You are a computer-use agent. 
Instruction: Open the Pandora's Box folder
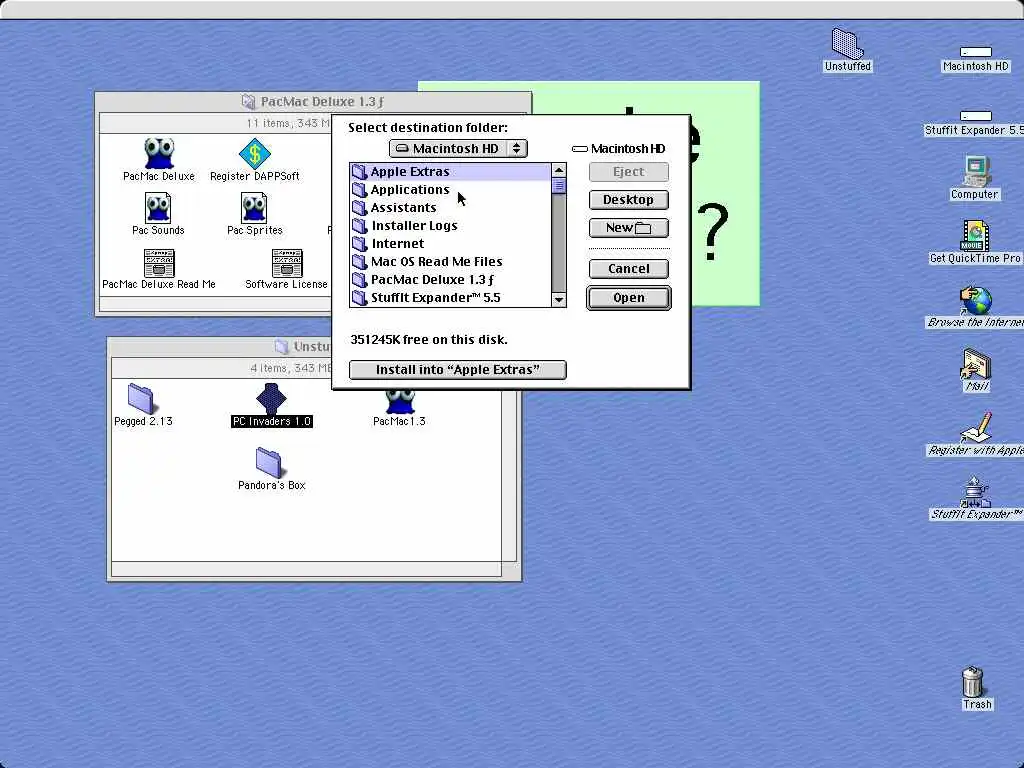click(268, 462)
